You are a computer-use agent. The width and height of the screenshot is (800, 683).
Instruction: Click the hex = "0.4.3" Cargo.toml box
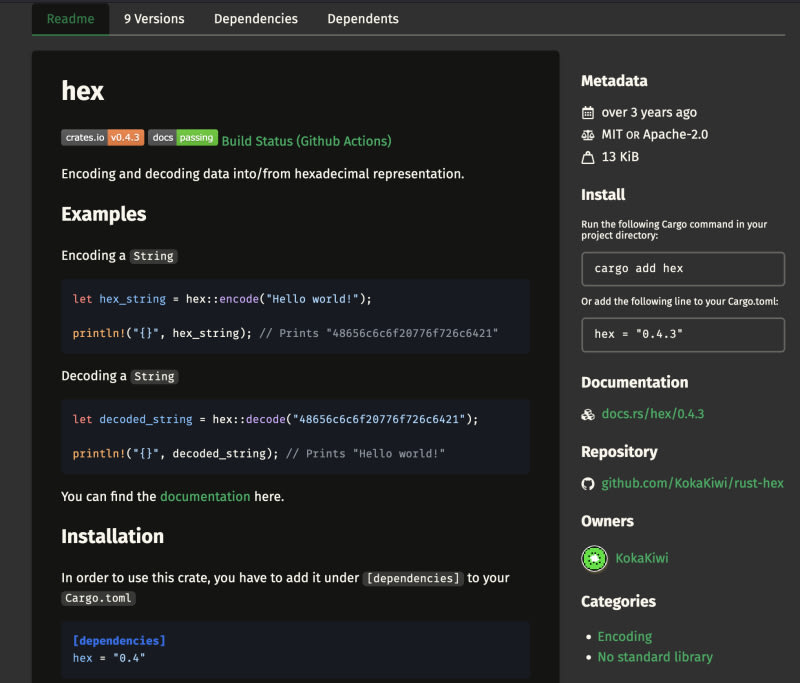click(x=683, y=335)
